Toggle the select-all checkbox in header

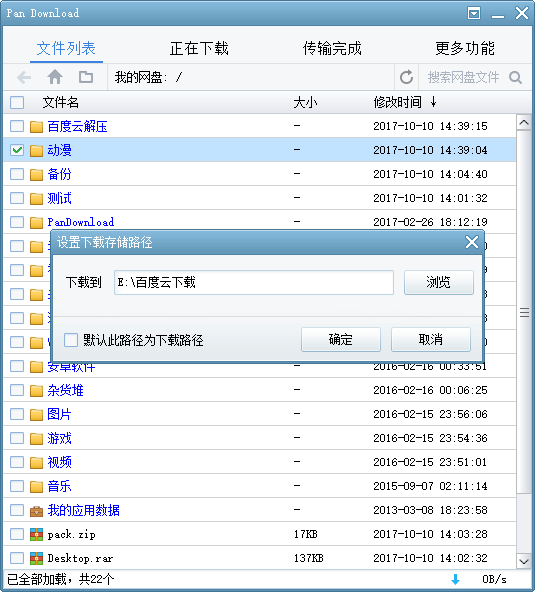coord(17,102)
